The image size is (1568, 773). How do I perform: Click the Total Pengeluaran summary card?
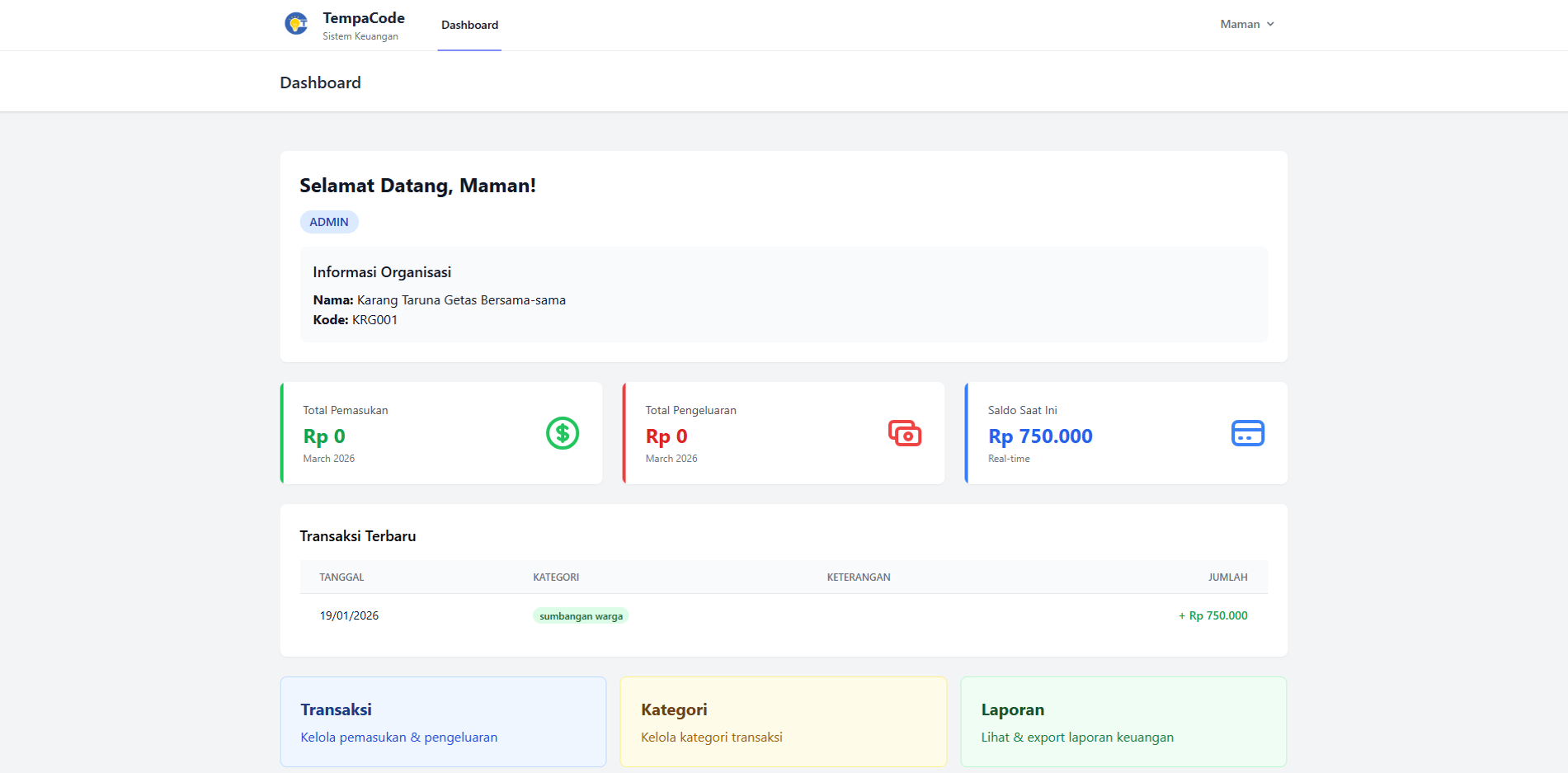coord(784,433)
